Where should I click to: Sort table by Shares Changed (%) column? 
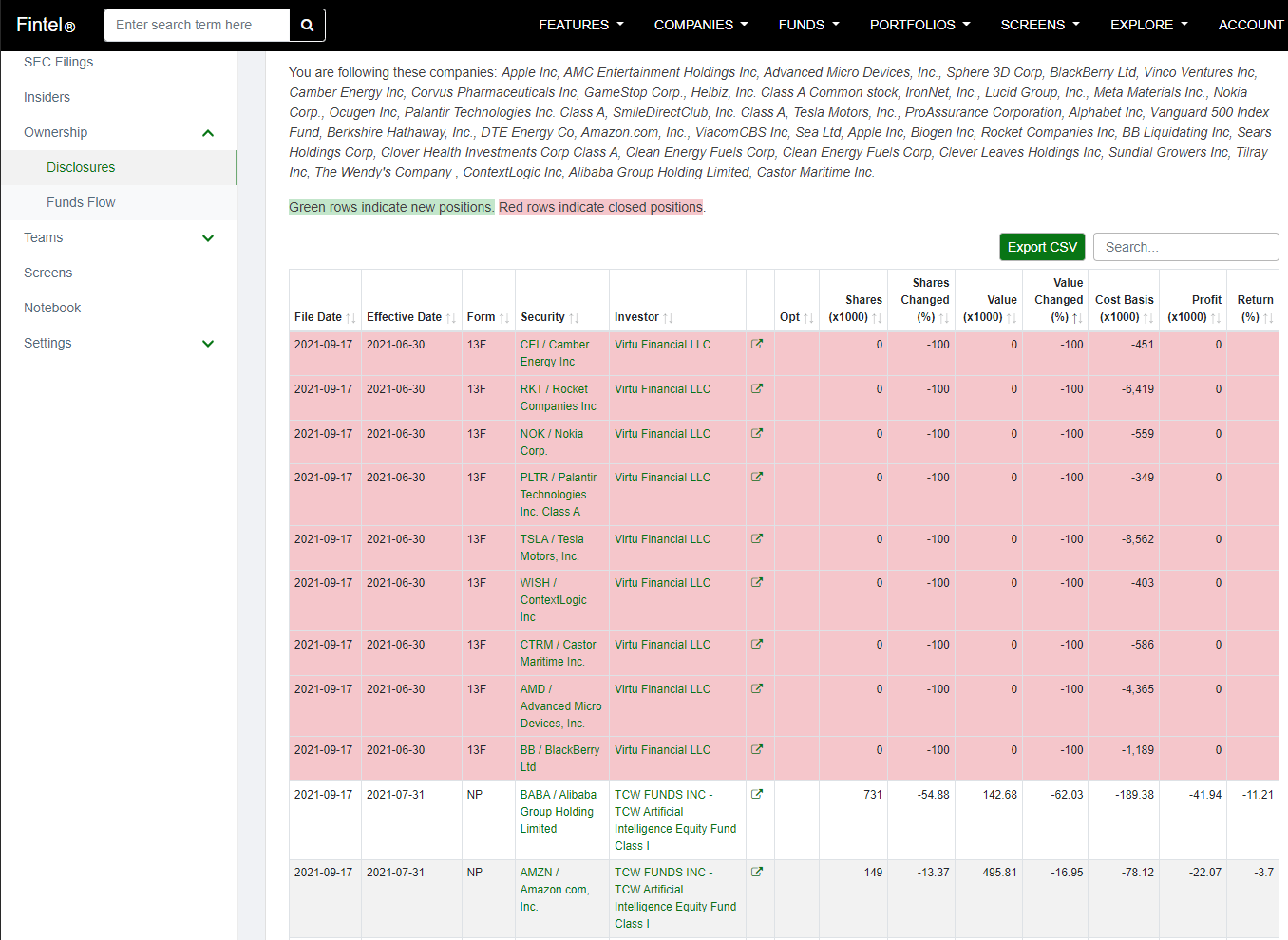click(x=921, y=300)
